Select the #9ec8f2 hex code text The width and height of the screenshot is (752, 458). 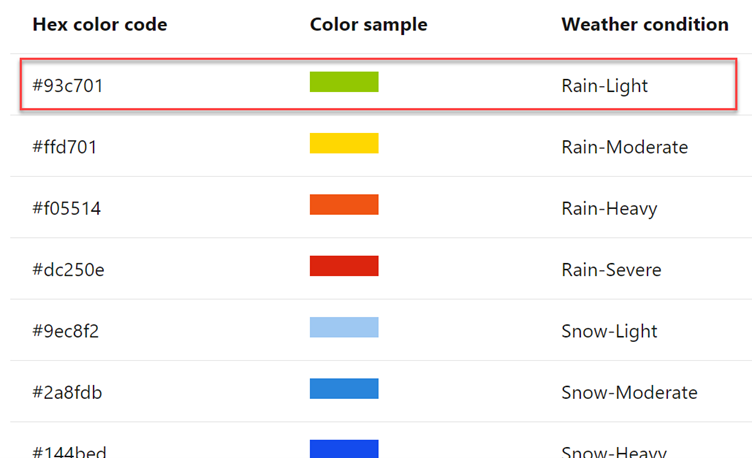click(66, 331)
